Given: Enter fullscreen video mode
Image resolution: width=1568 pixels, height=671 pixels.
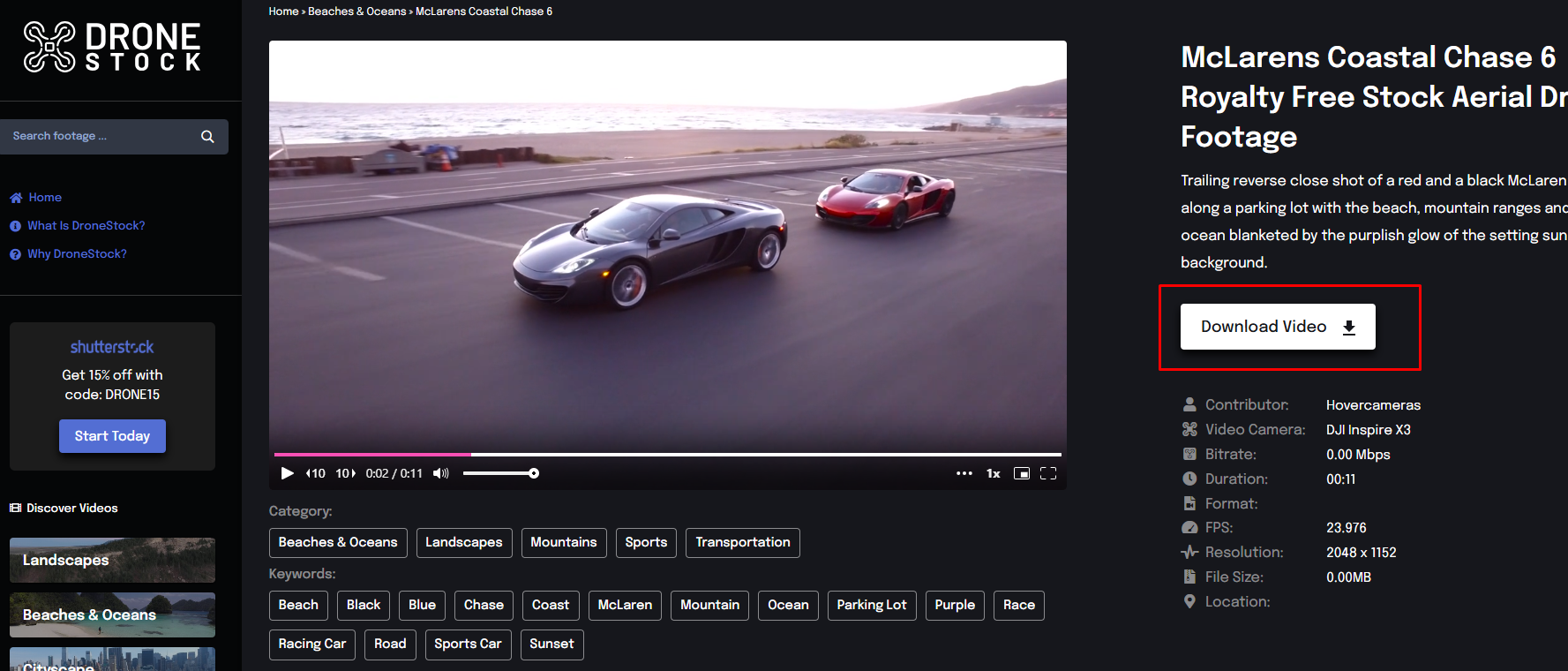Looking at the screenshot, I should (1048, 473).
